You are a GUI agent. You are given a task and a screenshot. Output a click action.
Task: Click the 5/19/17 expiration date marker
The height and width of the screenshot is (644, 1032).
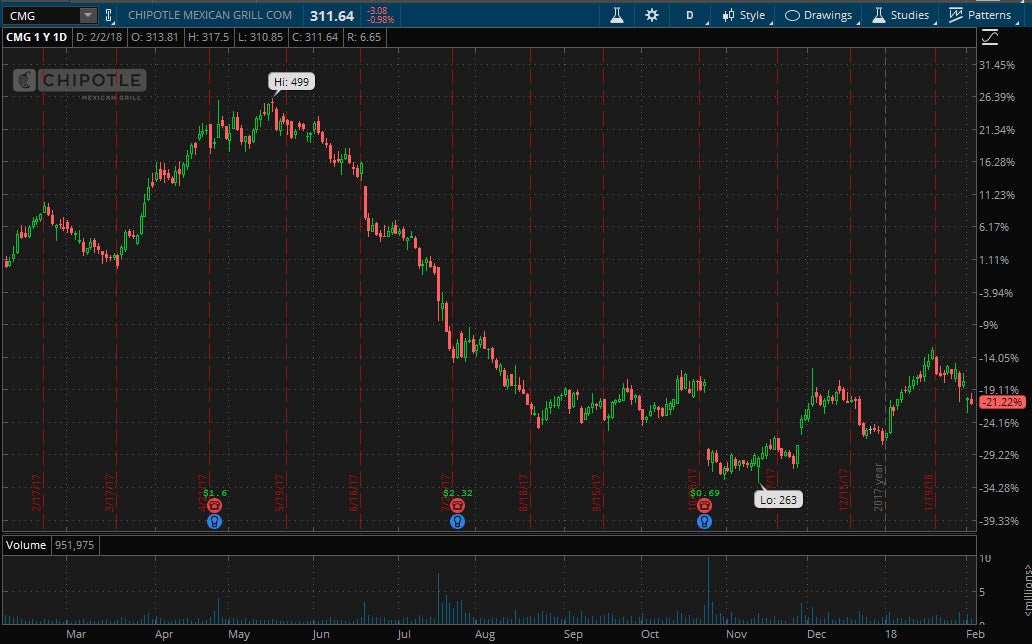coord(280,493)
